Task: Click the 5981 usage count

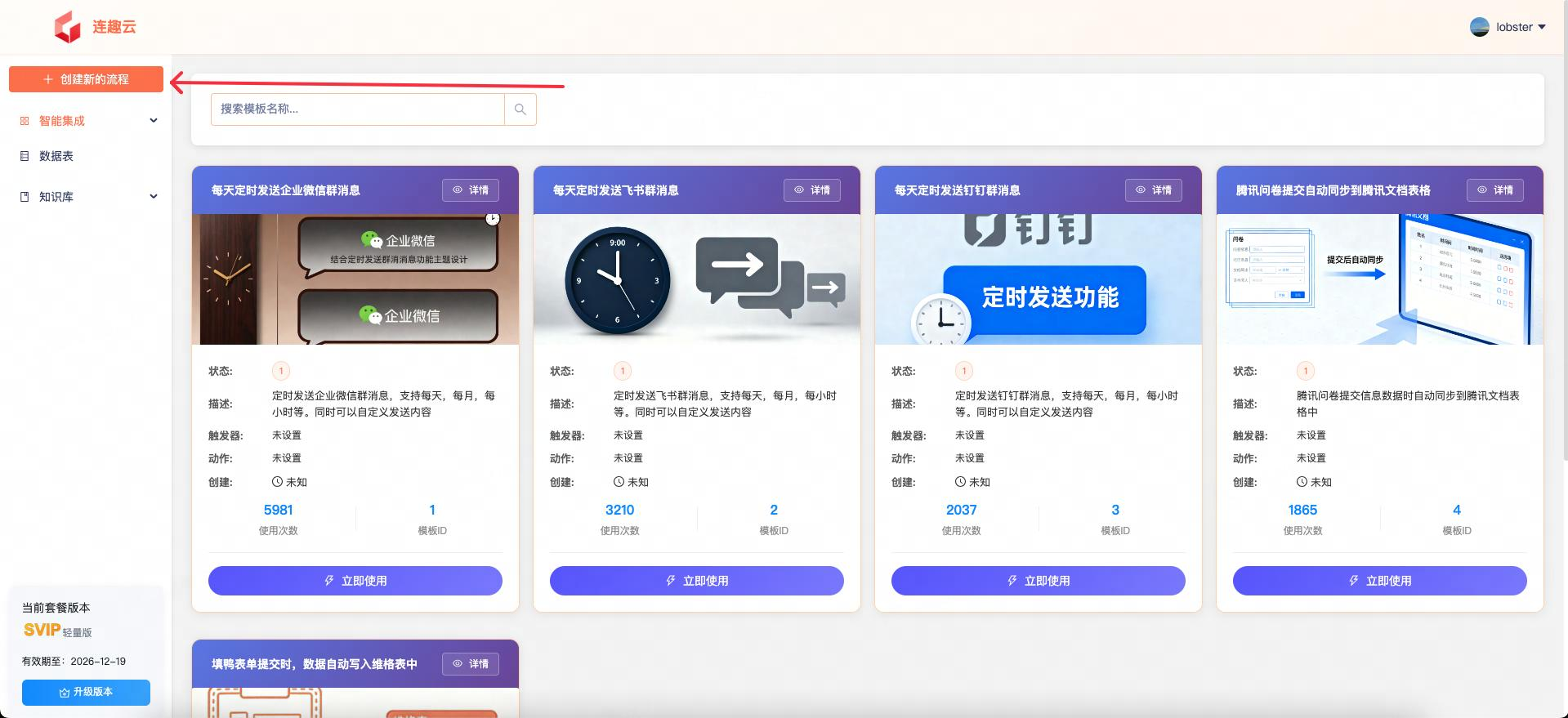Action: [x=278, y=510]
